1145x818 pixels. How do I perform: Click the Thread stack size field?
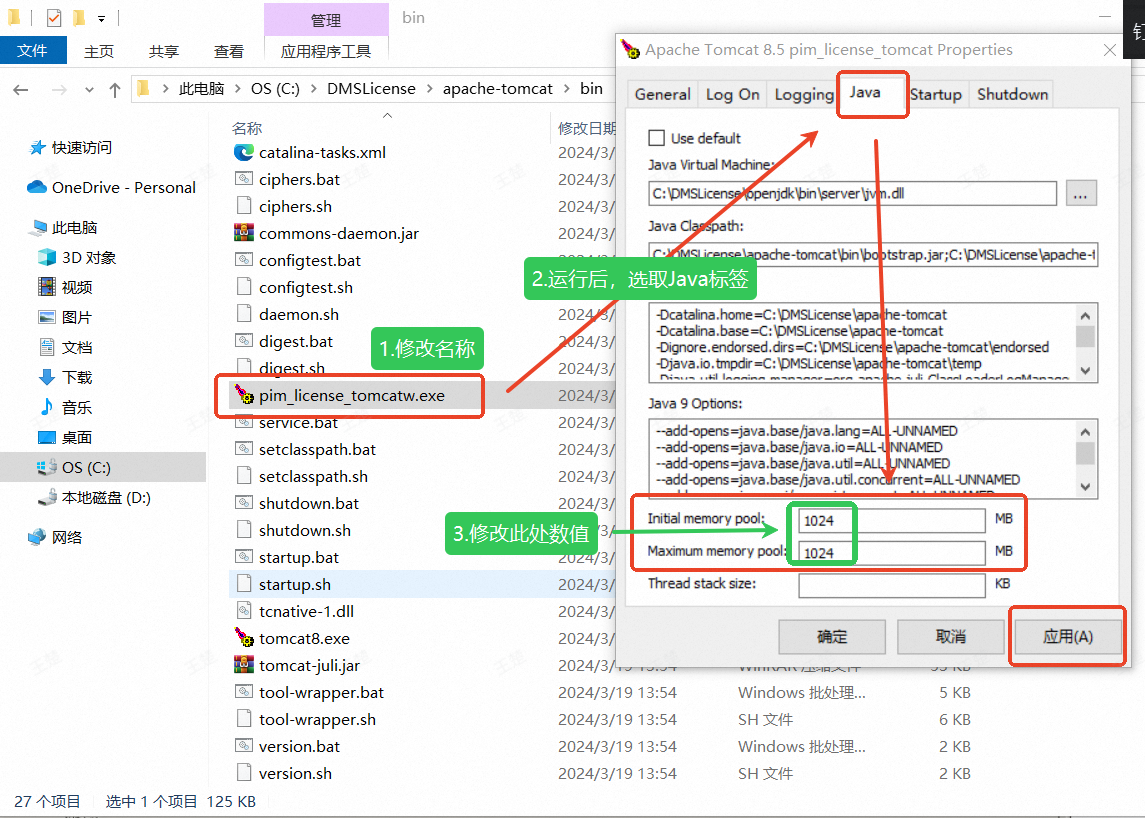[892, 585]
